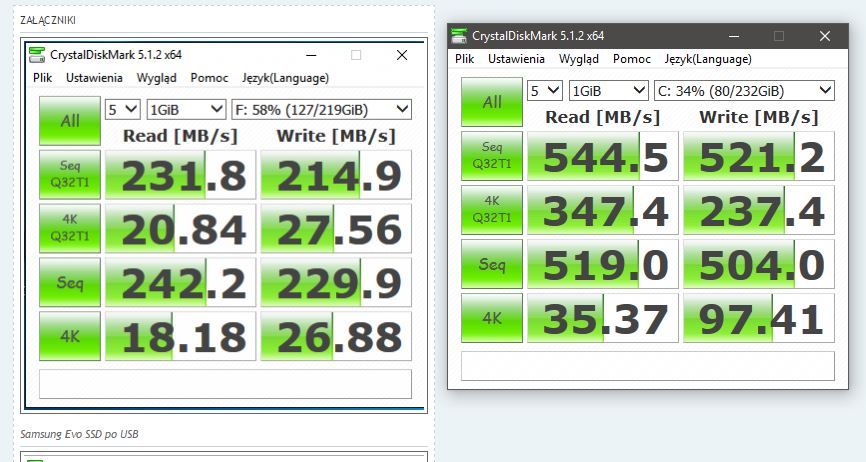Screen dimensions: 866x462
Task: Open the drive selector showing F: 58%
Action: (x=320, y=109)
